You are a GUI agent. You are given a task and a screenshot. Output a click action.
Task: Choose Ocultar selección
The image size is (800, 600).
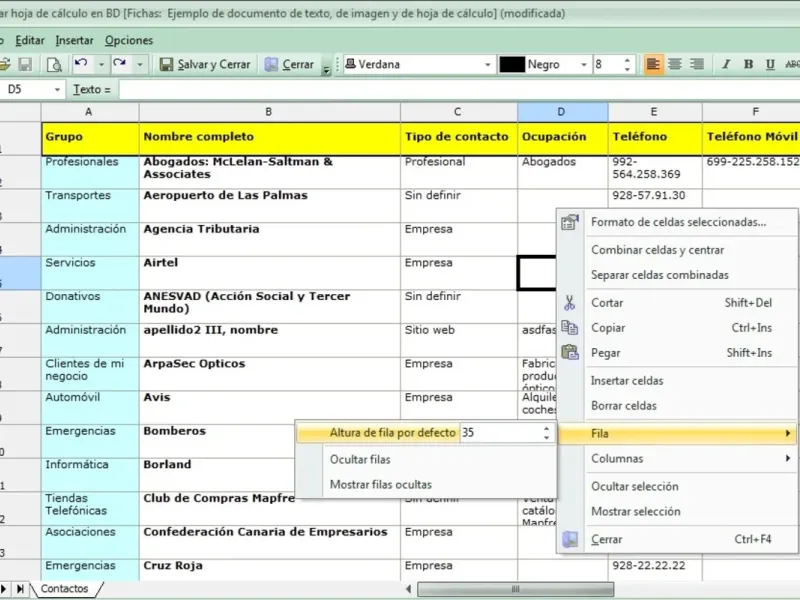click(x=635, y=486)
